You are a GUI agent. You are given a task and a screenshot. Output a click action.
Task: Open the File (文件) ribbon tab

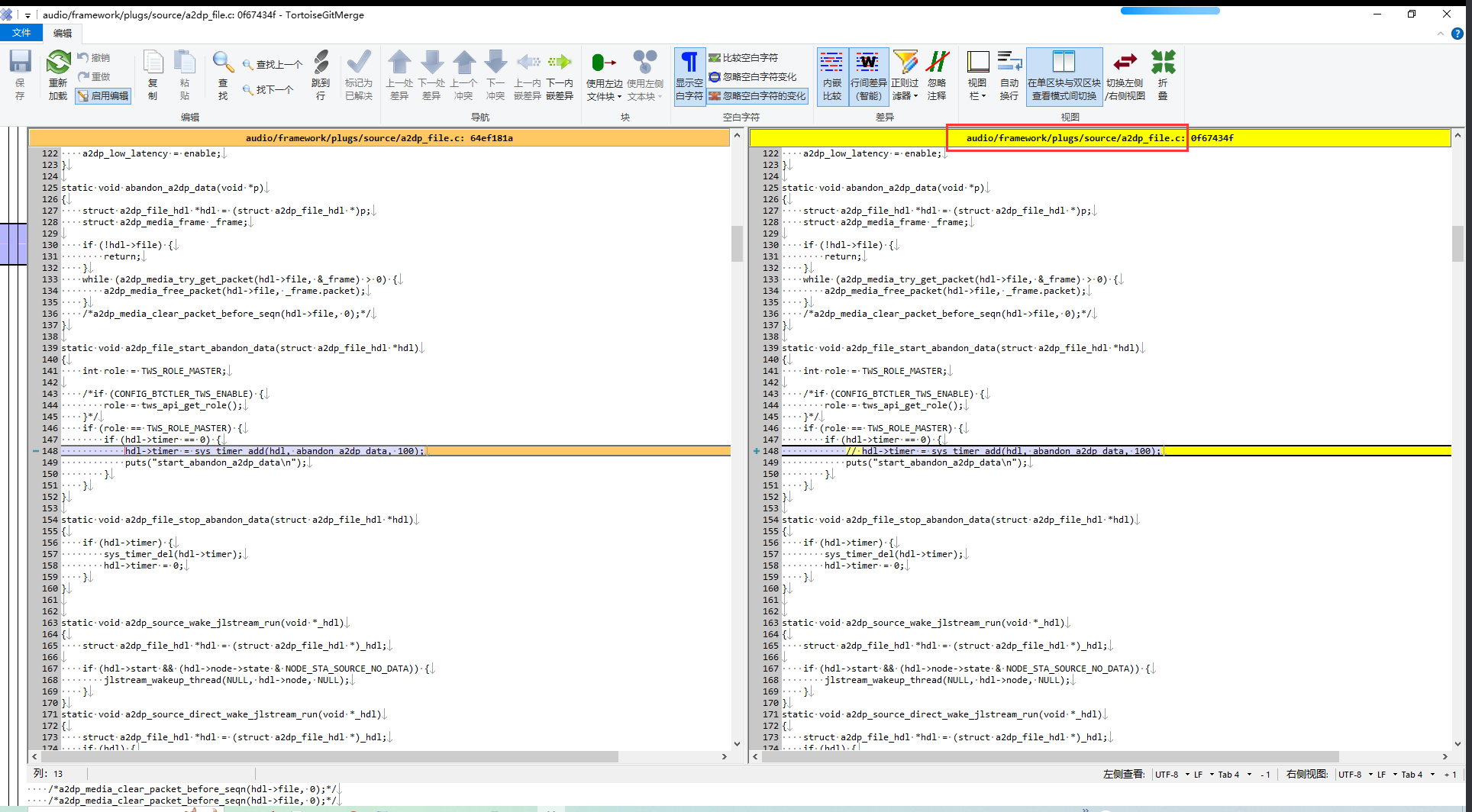[21, 33]
